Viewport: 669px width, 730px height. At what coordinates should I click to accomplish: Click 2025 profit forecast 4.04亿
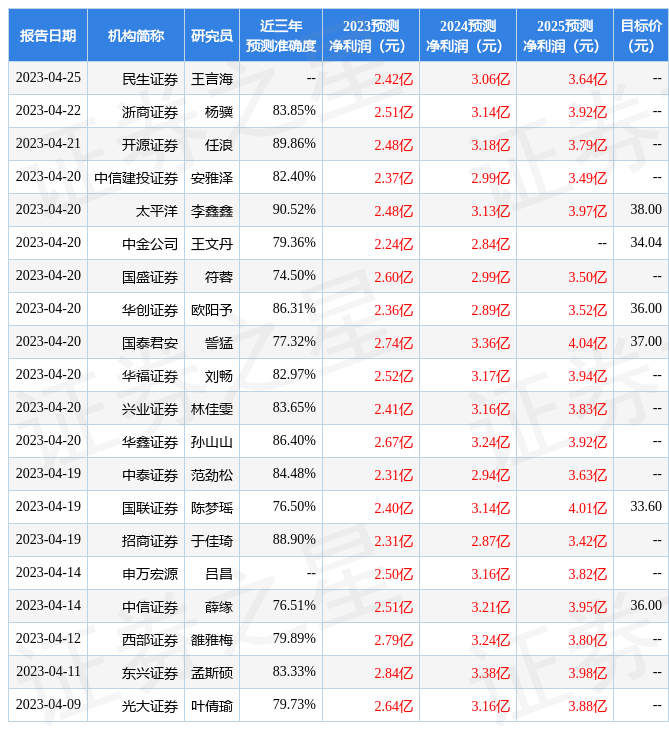(x=588, y=344)
